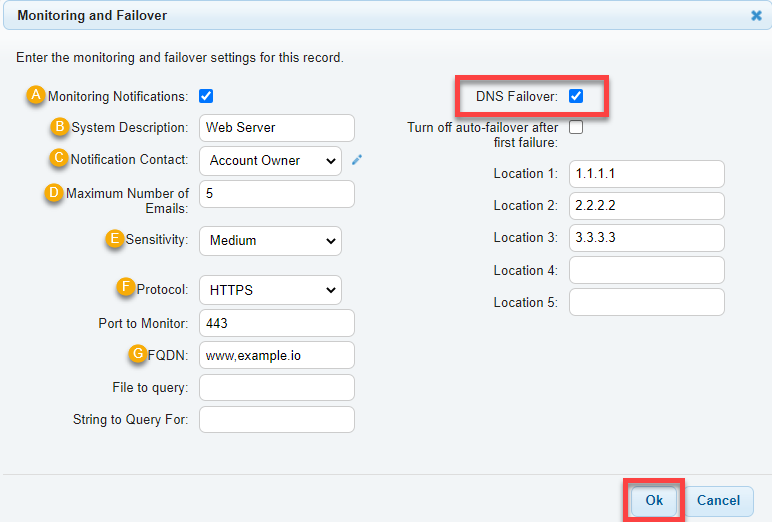Uncheck the Monitoring Notifications checkbox

206,96
